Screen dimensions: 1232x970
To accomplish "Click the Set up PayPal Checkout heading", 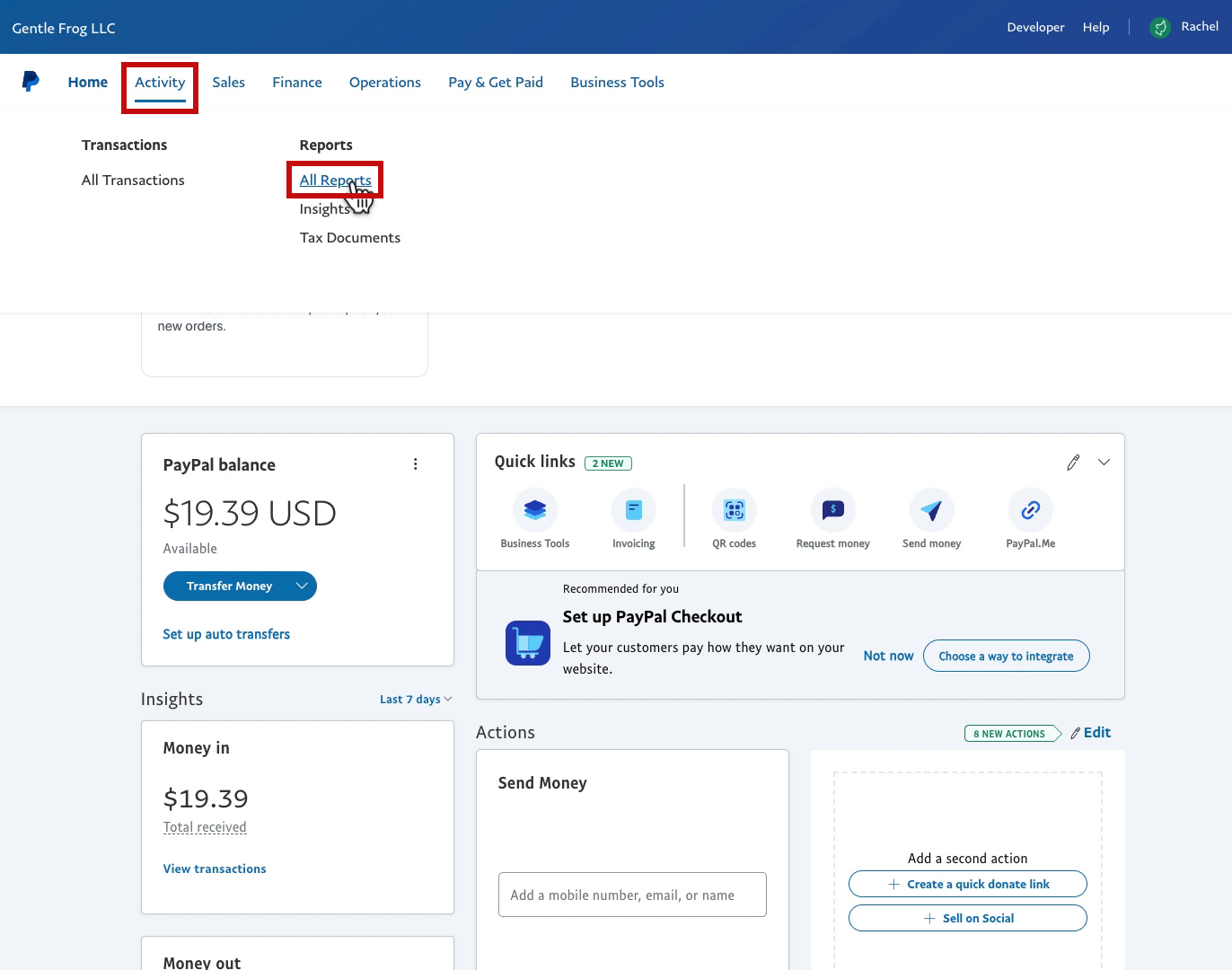I will click(x=652, y=617).
